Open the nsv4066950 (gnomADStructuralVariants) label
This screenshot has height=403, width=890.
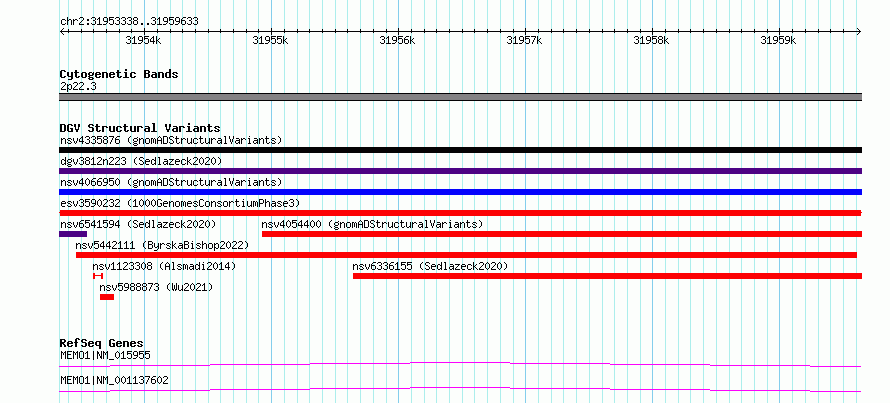point(171,182)
